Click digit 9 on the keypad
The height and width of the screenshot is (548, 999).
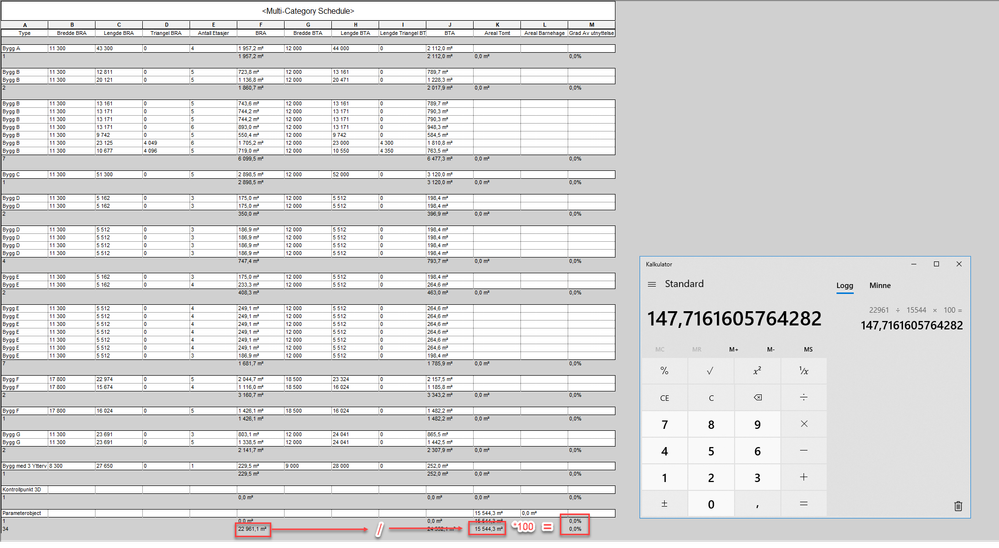tap(757, 424)
